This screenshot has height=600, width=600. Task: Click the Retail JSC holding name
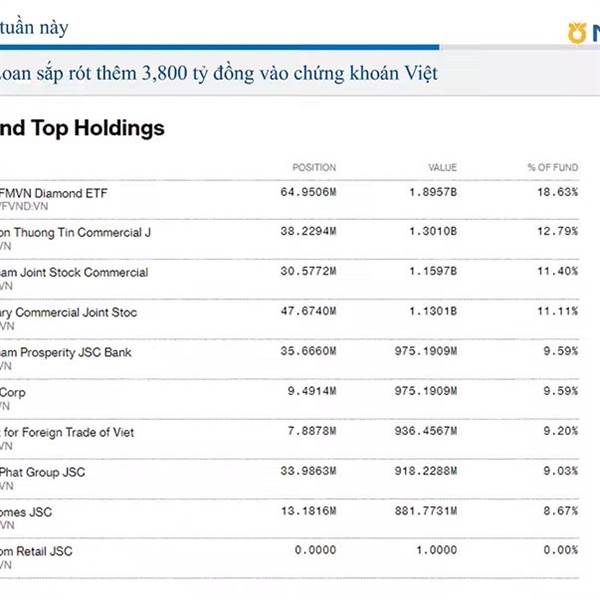tap(36, 551)
